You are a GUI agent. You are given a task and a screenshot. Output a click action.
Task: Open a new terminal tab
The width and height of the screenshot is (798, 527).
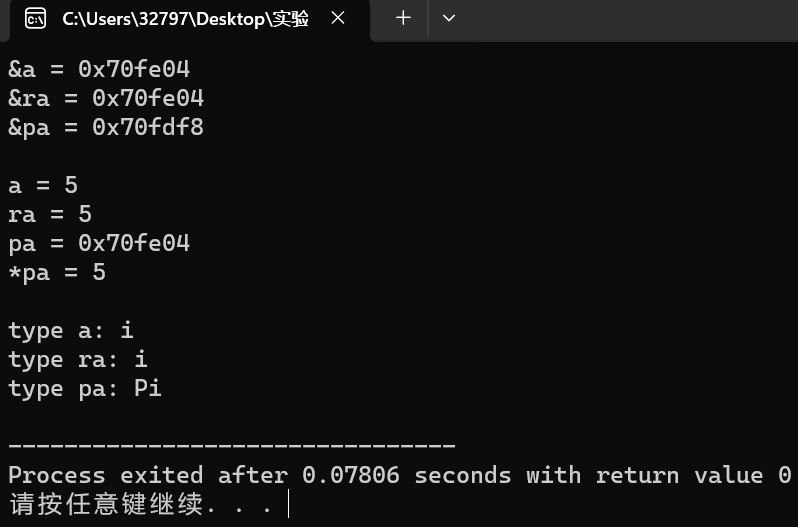point(403,18)
